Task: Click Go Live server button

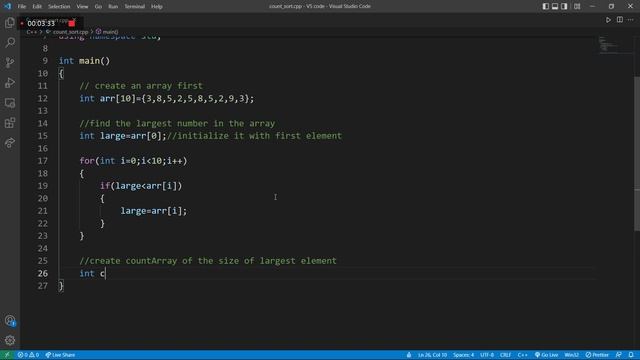Action: [547, 355]
